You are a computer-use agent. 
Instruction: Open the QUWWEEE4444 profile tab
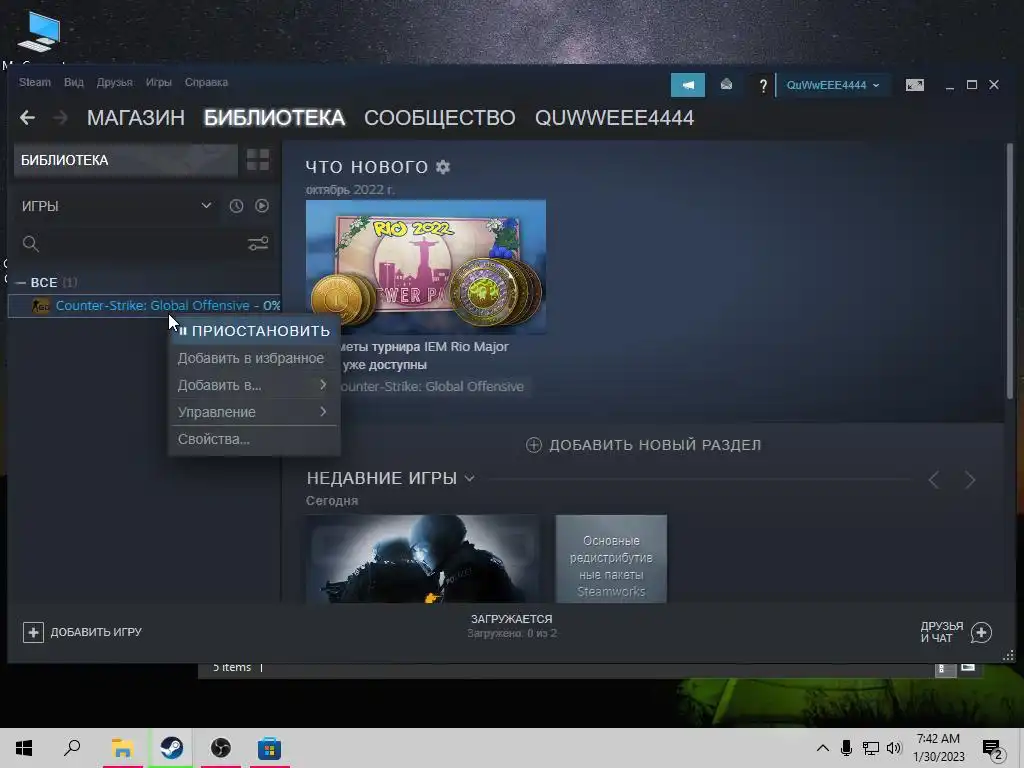click(614, 118)
